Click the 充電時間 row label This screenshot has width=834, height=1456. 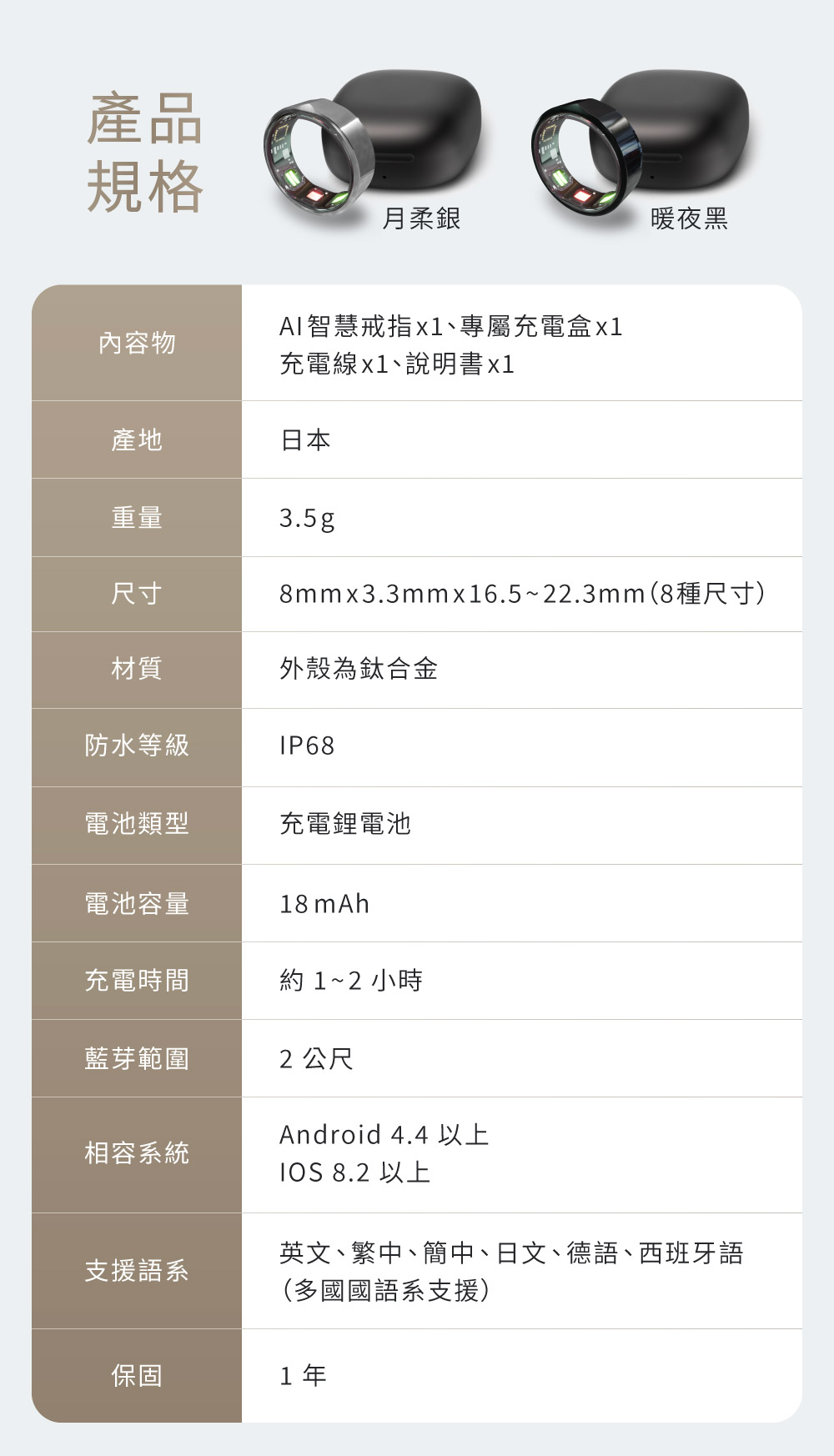point(137,980)
